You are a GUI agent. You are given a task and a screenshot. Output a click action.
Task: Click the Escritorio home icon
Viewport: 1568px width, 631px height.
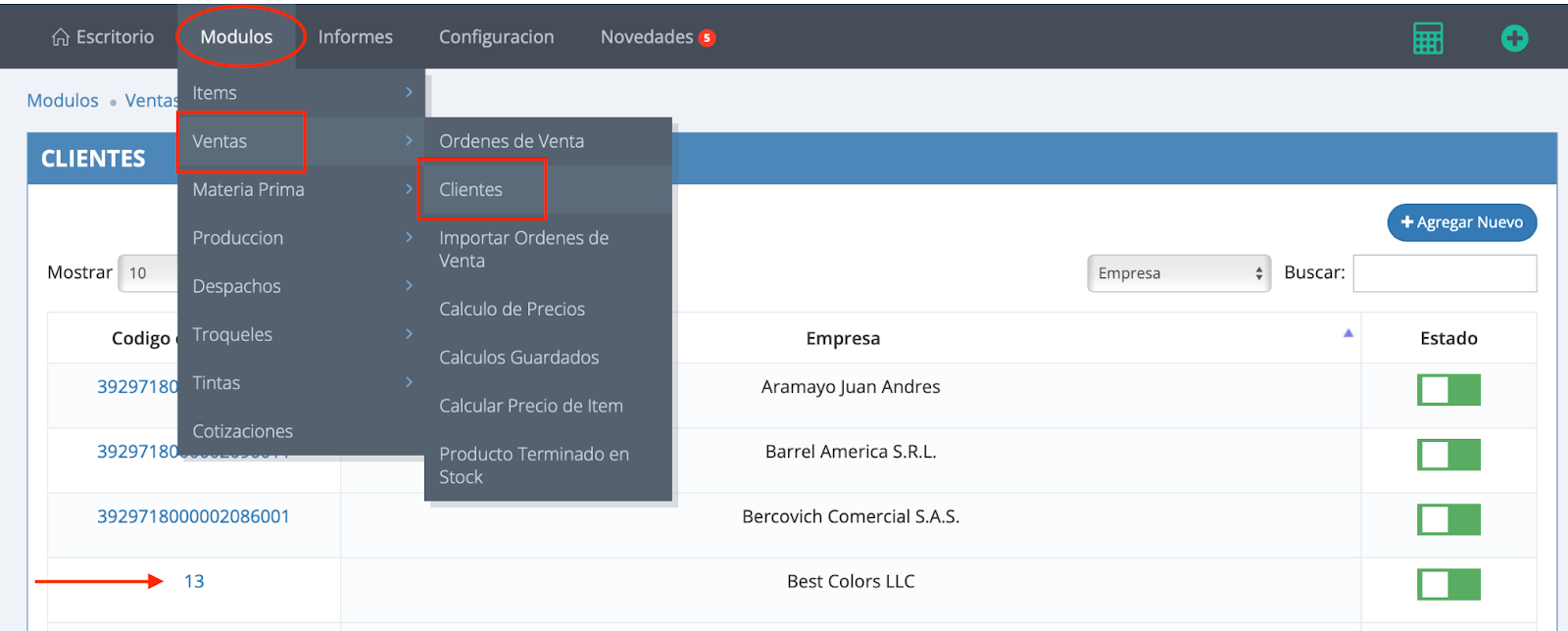[x=61, y=37]
